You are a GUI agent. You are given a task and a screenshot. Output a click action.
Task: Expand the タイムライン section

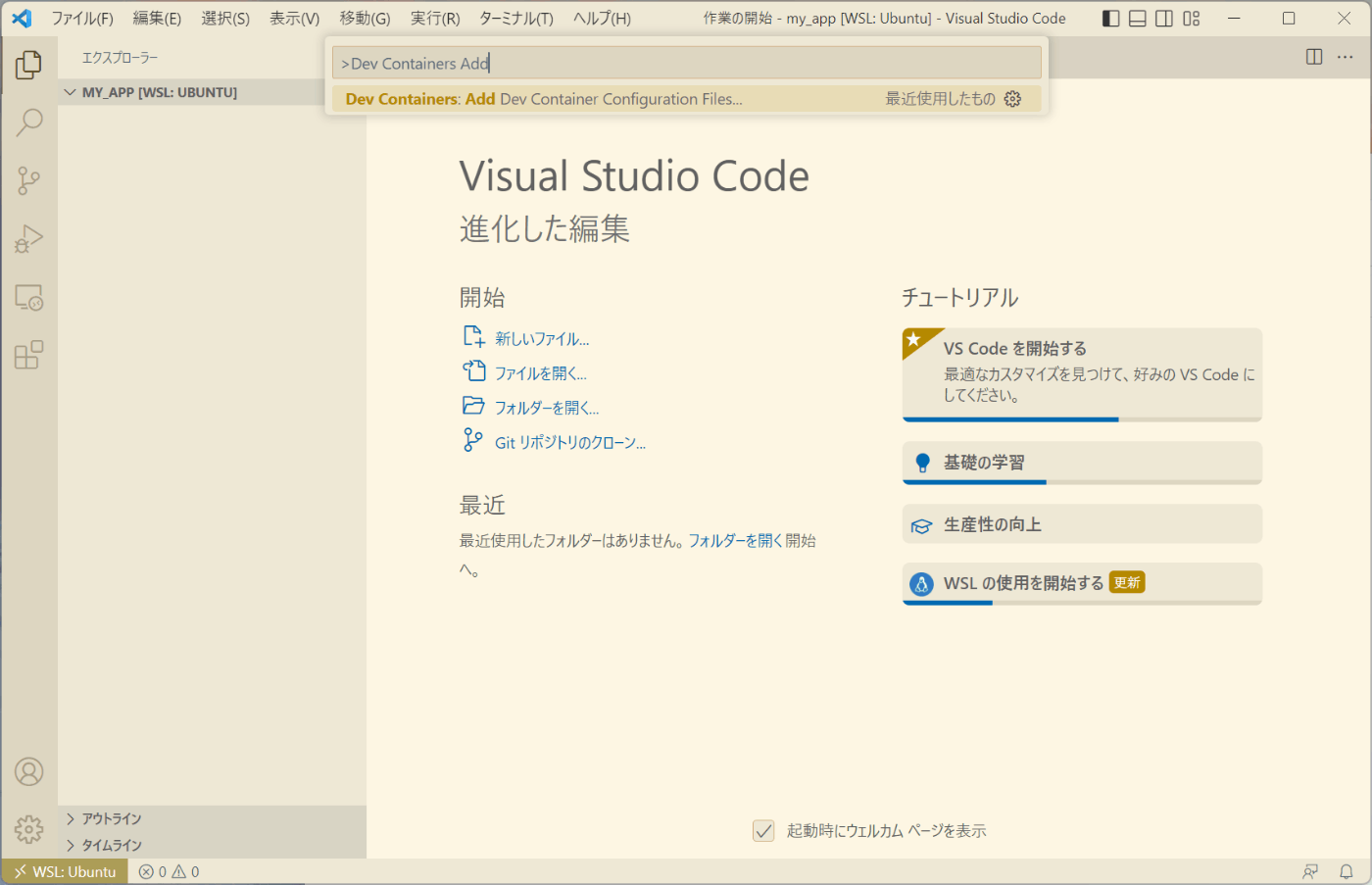pyautogui.click(x=212, y=845)
